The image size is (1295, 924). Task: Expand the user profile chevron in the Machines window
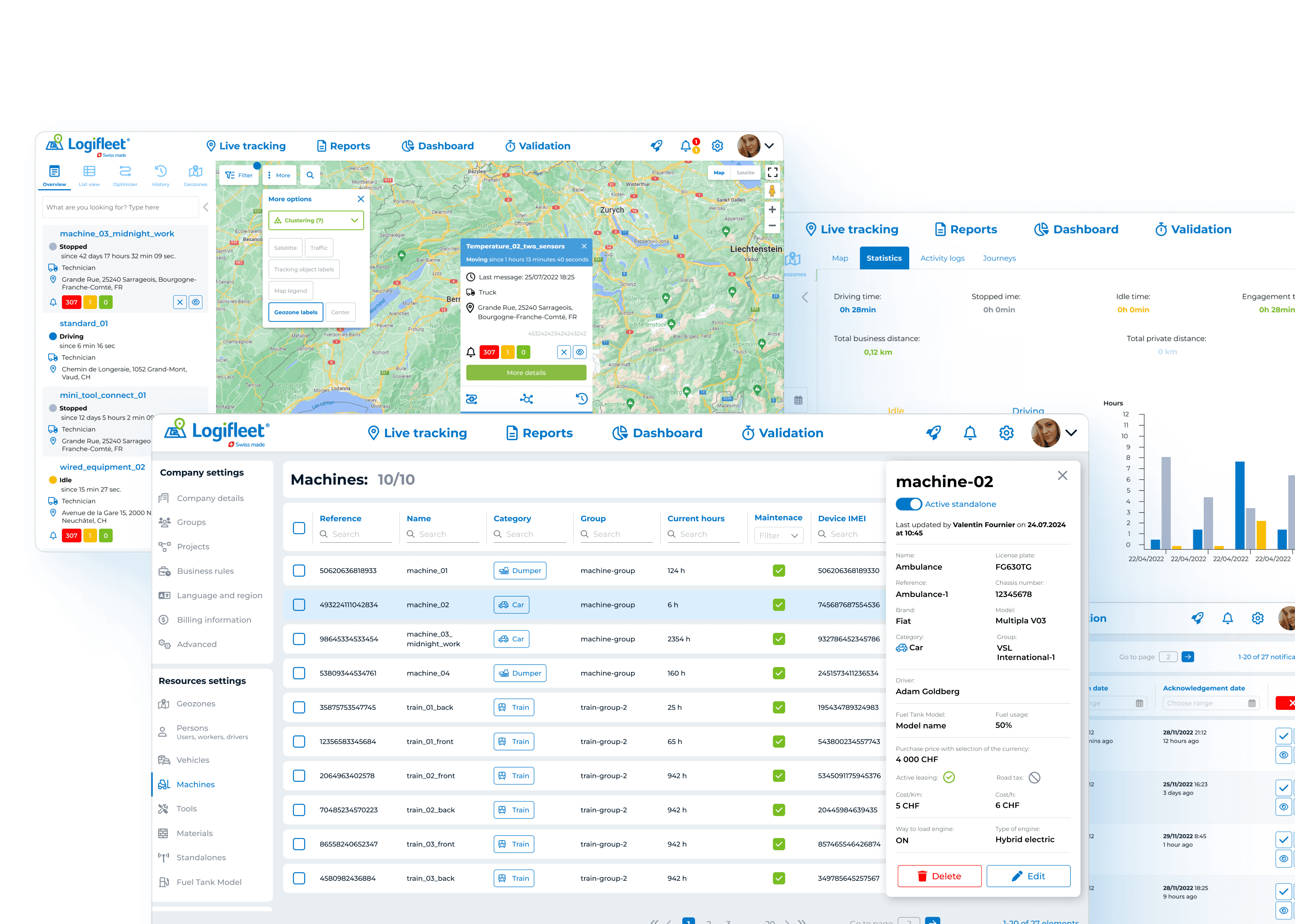[1071, 433]
